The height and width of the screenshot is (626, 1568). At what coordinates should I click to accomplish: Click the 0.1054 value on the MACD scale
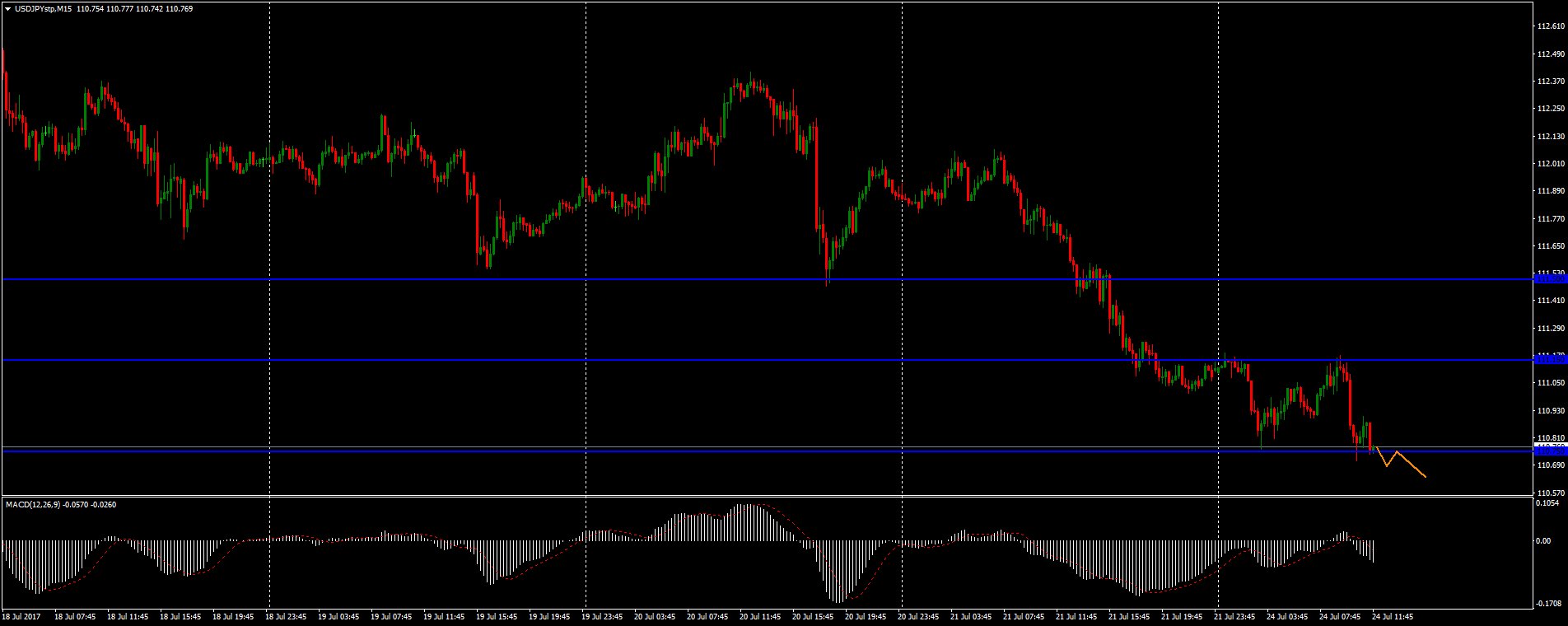(1549, 502)
